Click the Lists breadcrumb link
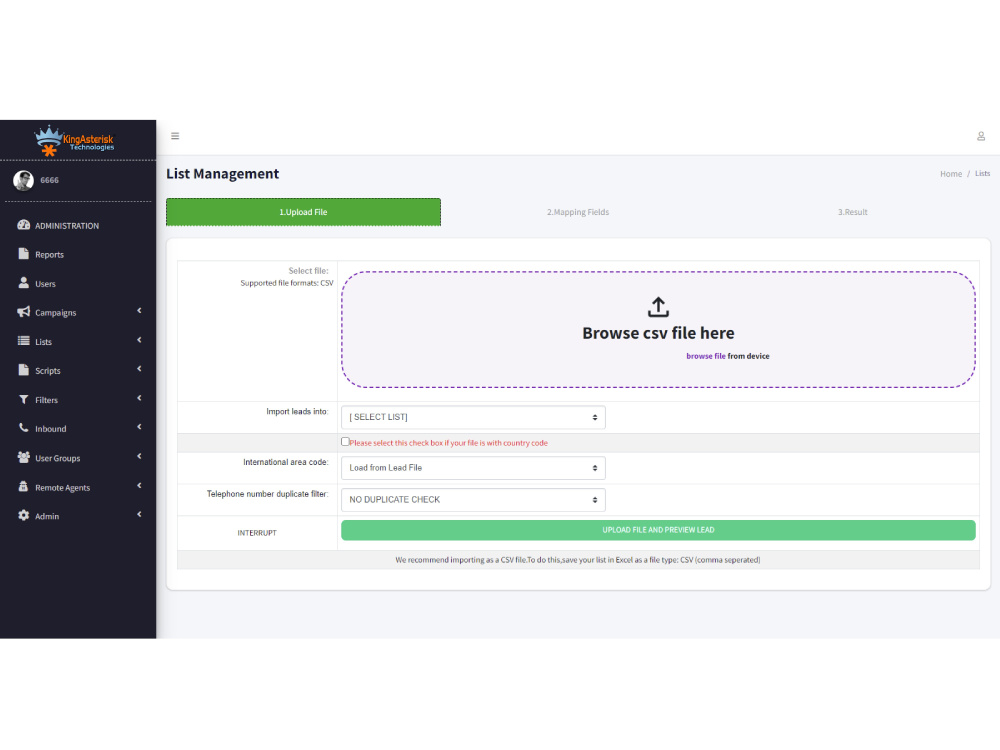The image size is (1000, 750). (x=982, y=173)
